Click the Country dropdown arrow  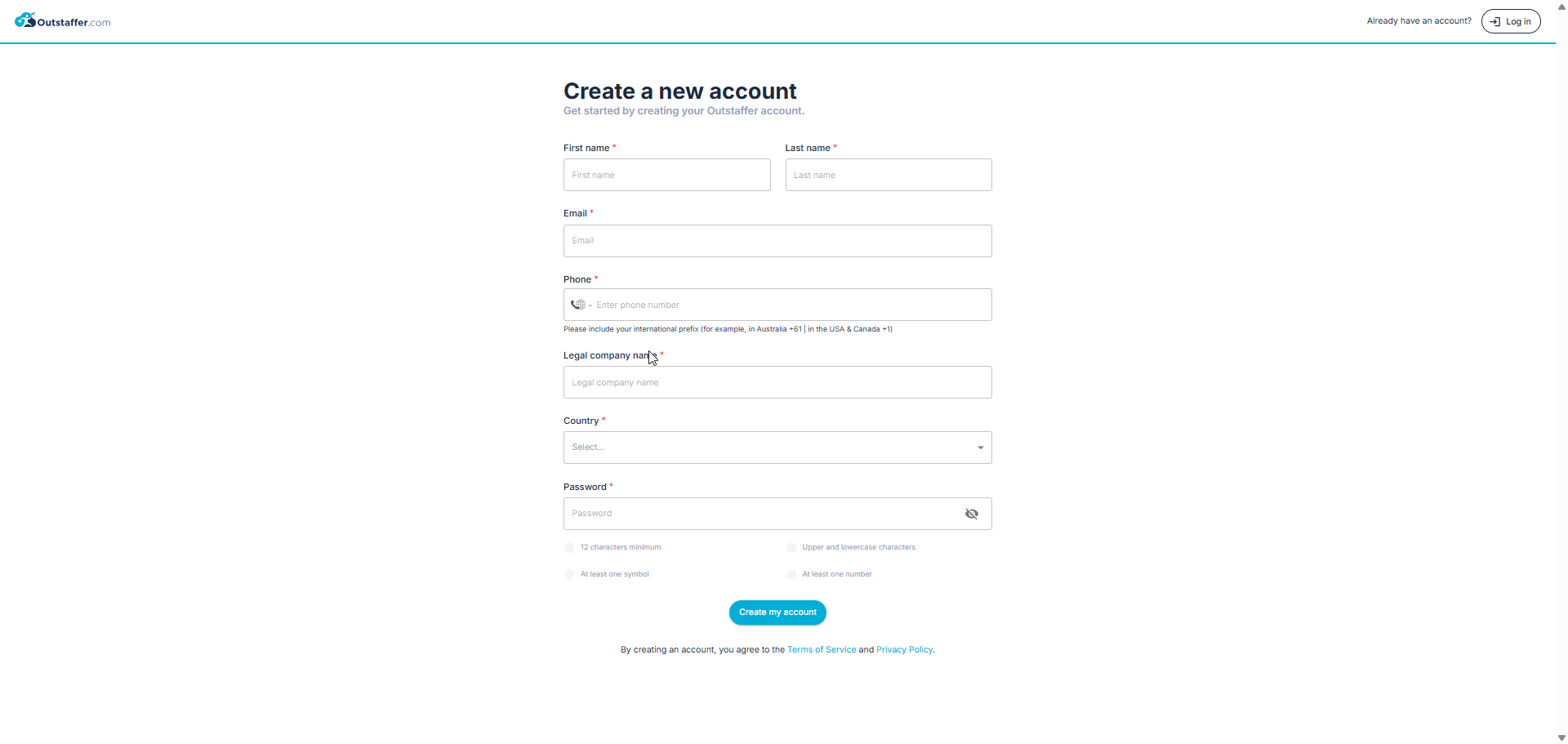[x=980, y=448]
